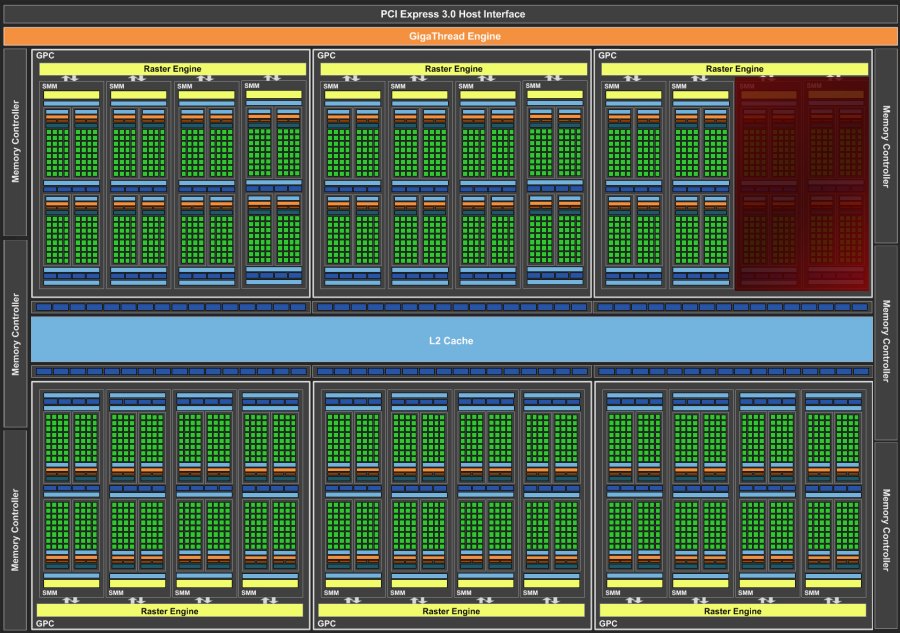Click Raster Engine in the bottom-middle GPC
This screenshot has height=633, width=900.
[x=453, y=609]
